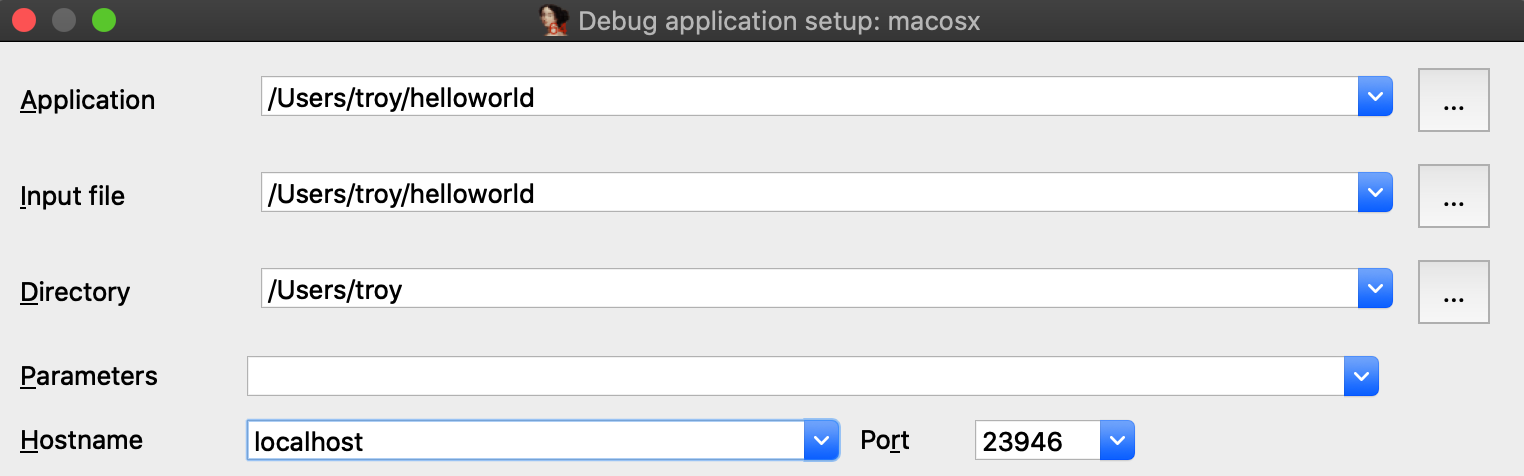
Task: Click the Port field showing 23946
Action: click(1036, 440)
